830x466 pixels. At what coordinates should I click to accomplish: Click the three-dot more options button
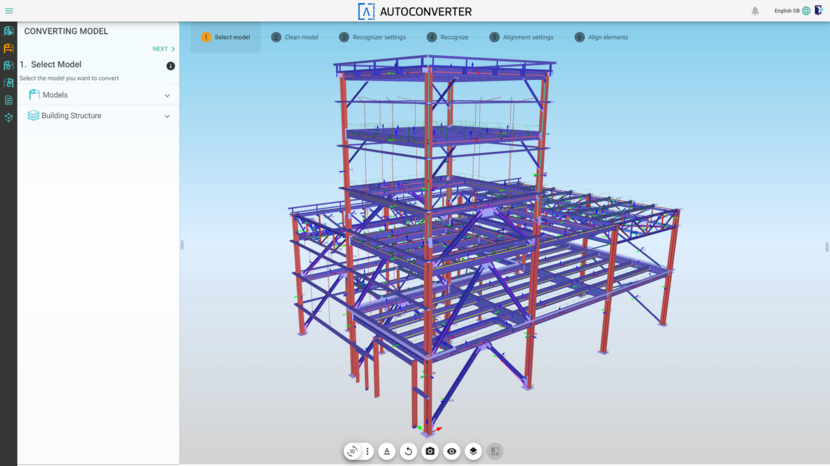[x=367, y=452]
